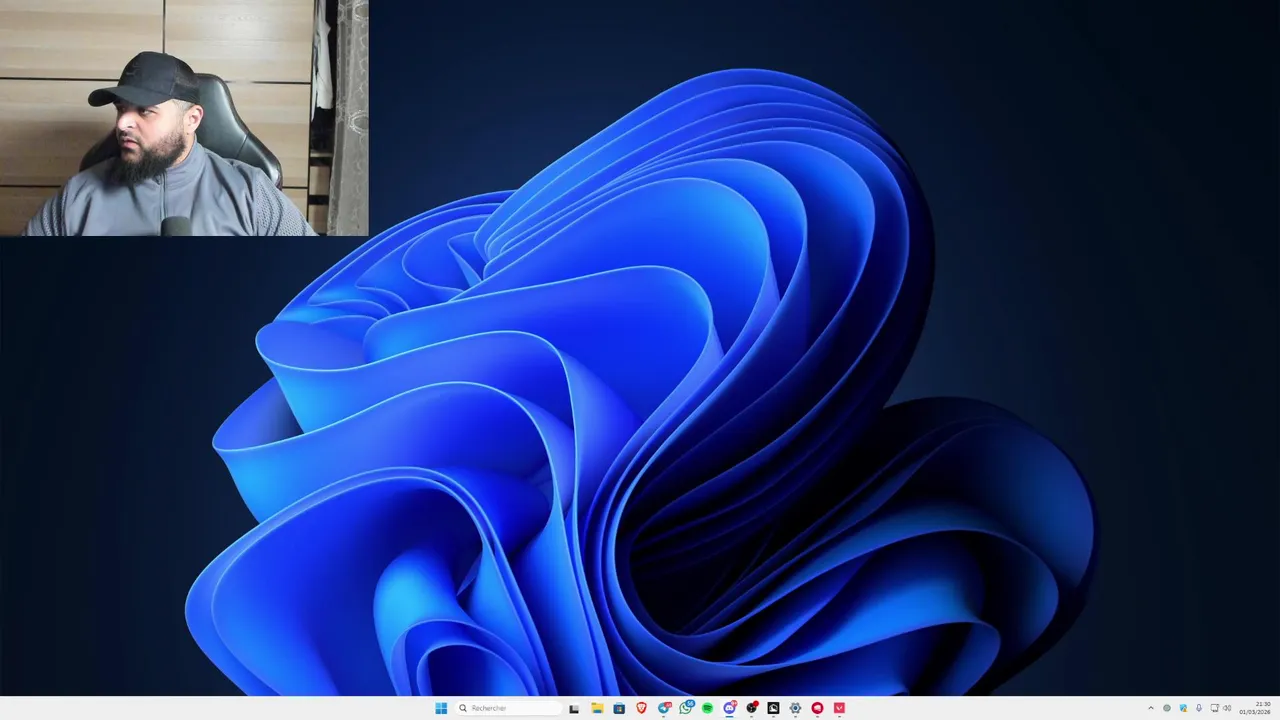Open the black square app icon
The width and height of the screenshot is (1280, 720).
pos(773,708)
